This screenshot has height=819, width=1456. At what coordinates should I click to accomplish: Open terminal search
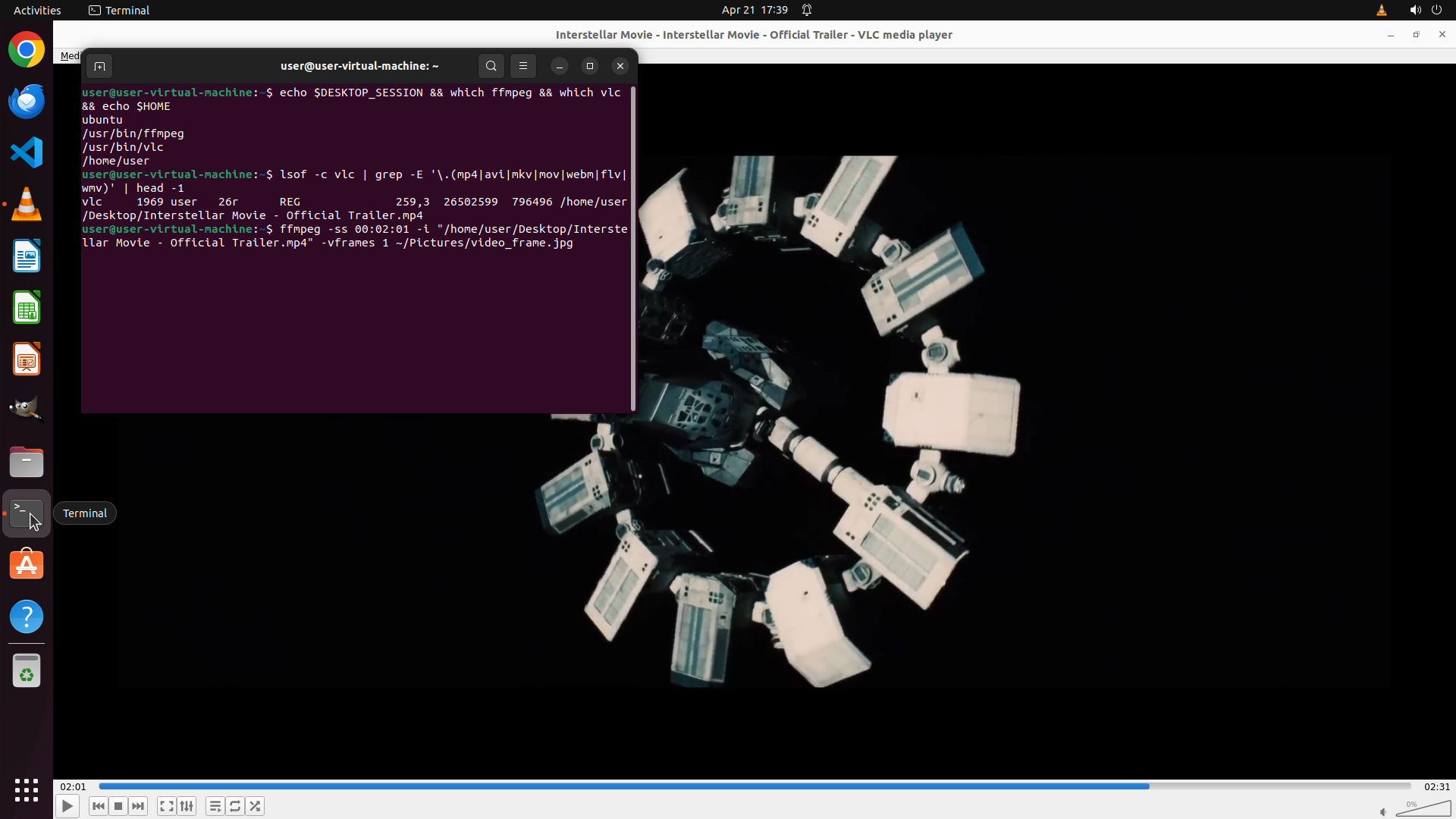[x=491, y=66]
